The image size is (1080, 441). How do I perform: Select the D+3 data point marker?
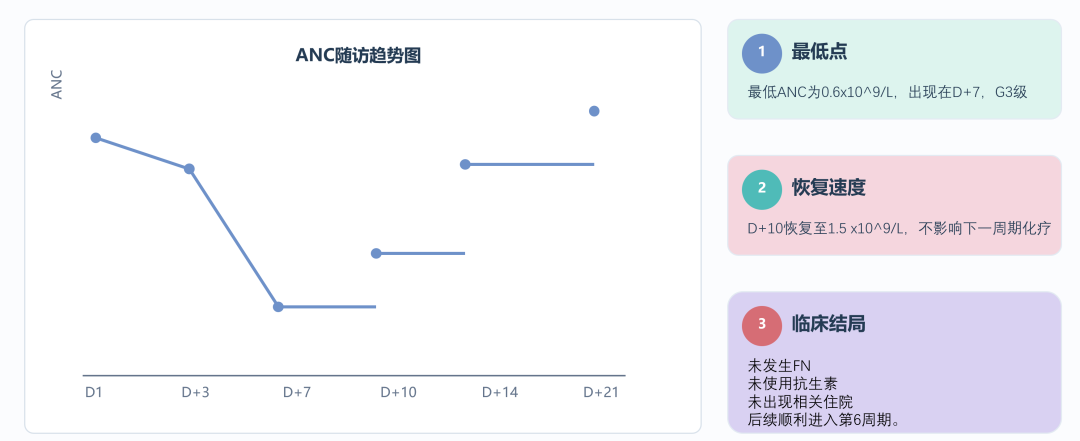pos(189,169)
